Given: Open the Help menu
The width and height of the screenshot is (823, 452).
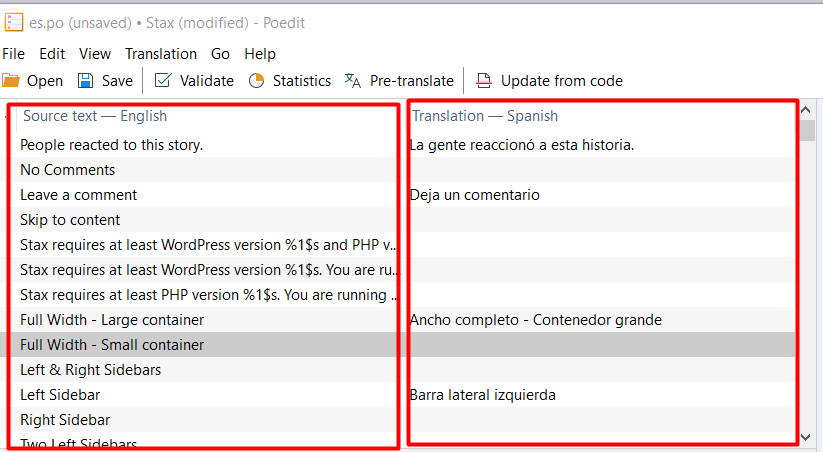Looking at the screenshot, I should pyautogui.click(x=260, y=54).
